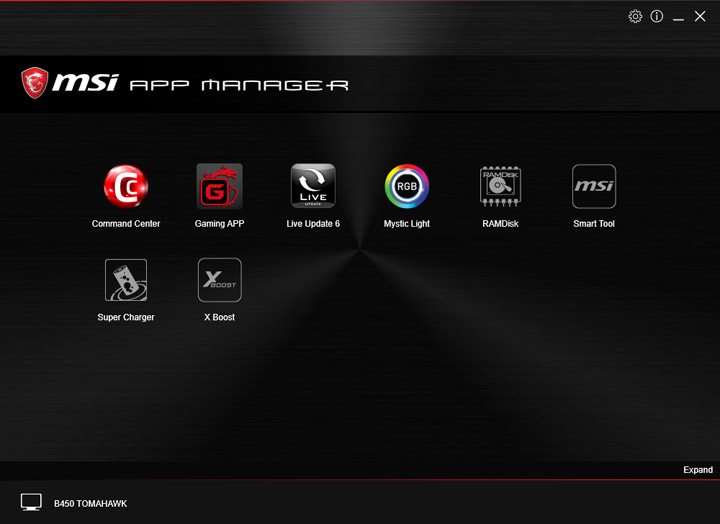This screenshot has width=720, height=524.
Task: Click the "Gaming APP" label text
Action: click(219, 224)
